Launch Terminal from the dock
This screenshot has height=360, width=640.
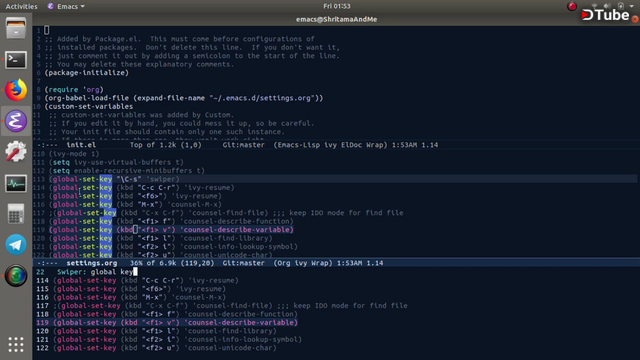coord(16,60)
